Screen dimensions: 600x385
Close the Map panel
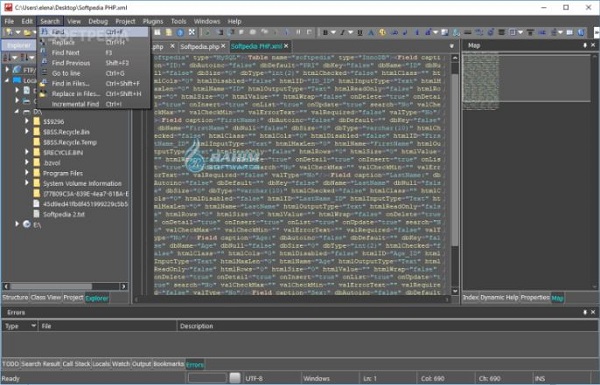[593, 45]
